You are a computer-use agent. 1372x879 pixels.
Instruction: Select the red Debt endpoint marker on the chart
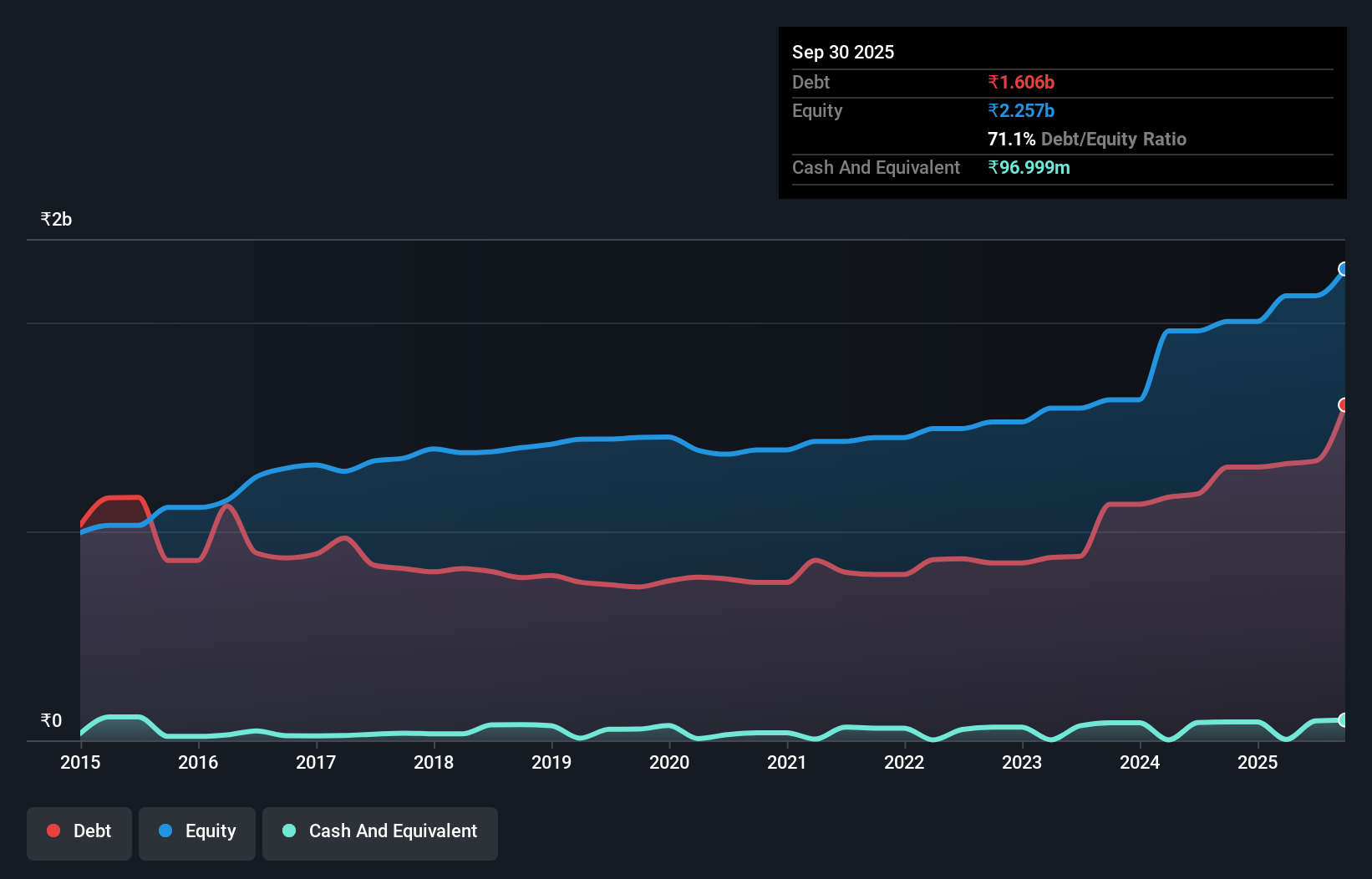[1344, 406]
